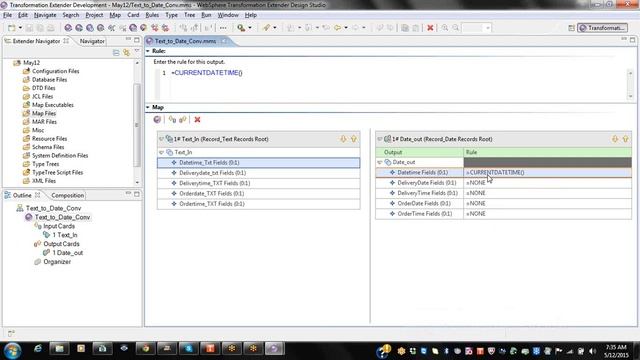Open Extender Navigator view menu
The image size is (640, 360).
pos(137,52)
